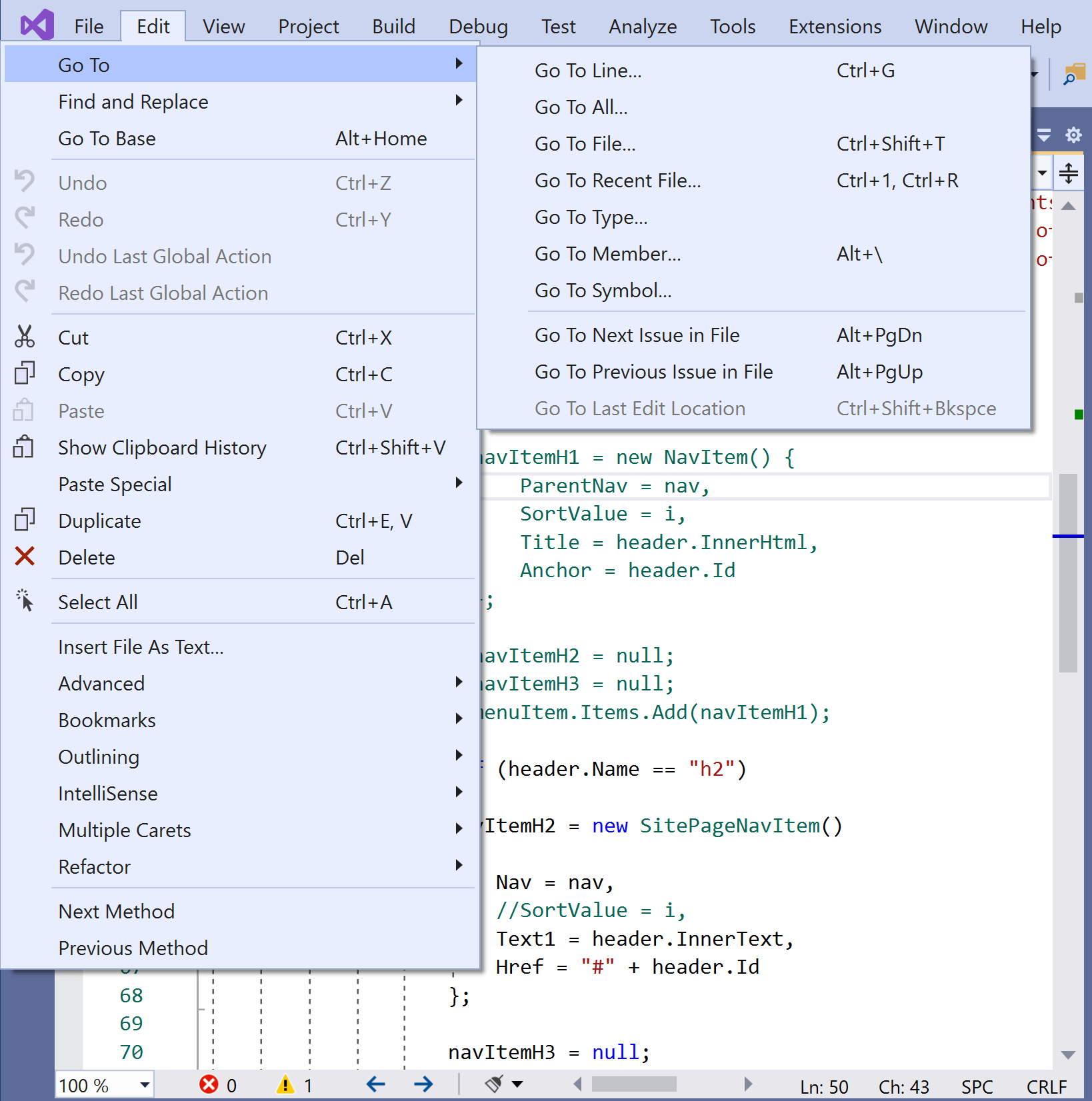Select the Cut scissors icon in Edit menu
The image size is (1092, 1101).
click(25, 337)
